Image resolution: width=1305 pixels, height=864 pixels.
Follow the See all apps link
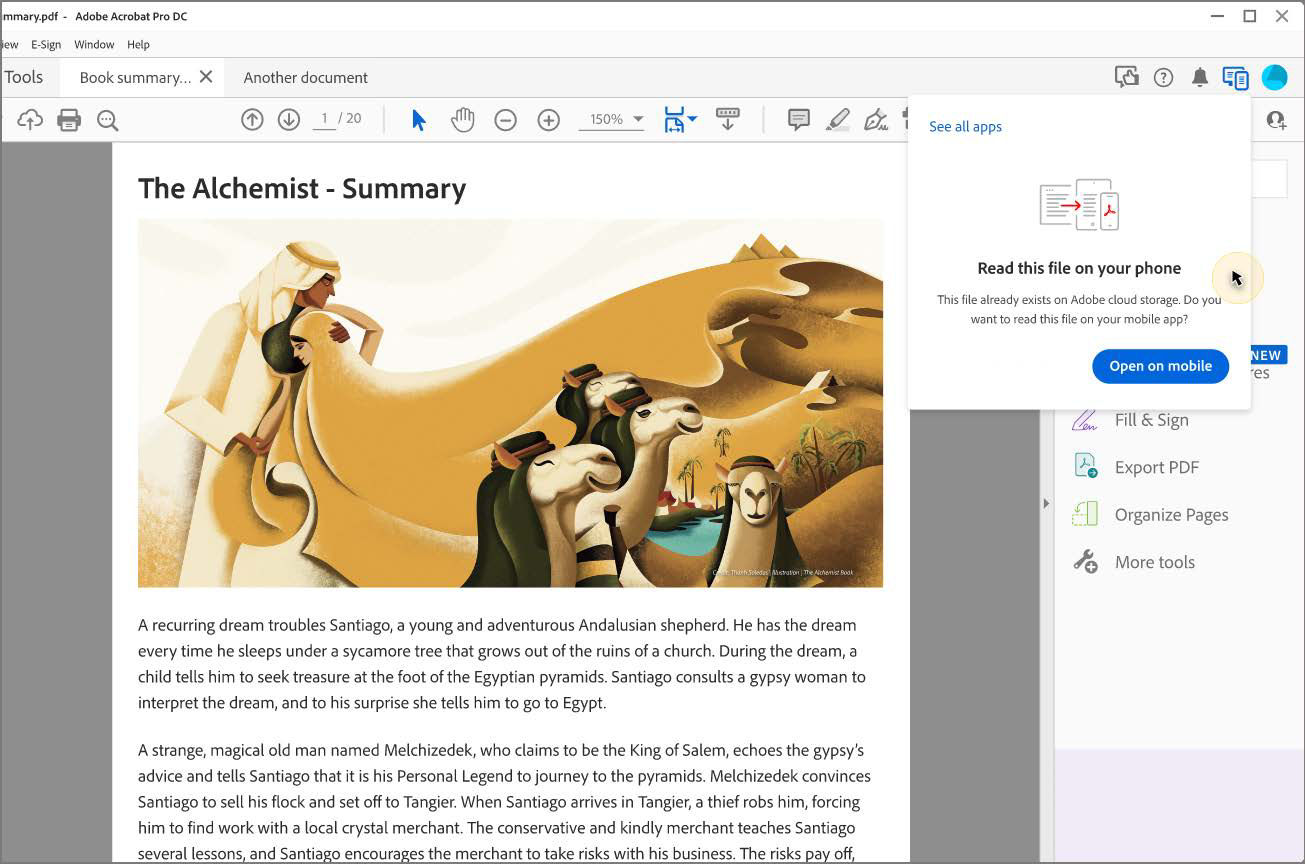965,127
